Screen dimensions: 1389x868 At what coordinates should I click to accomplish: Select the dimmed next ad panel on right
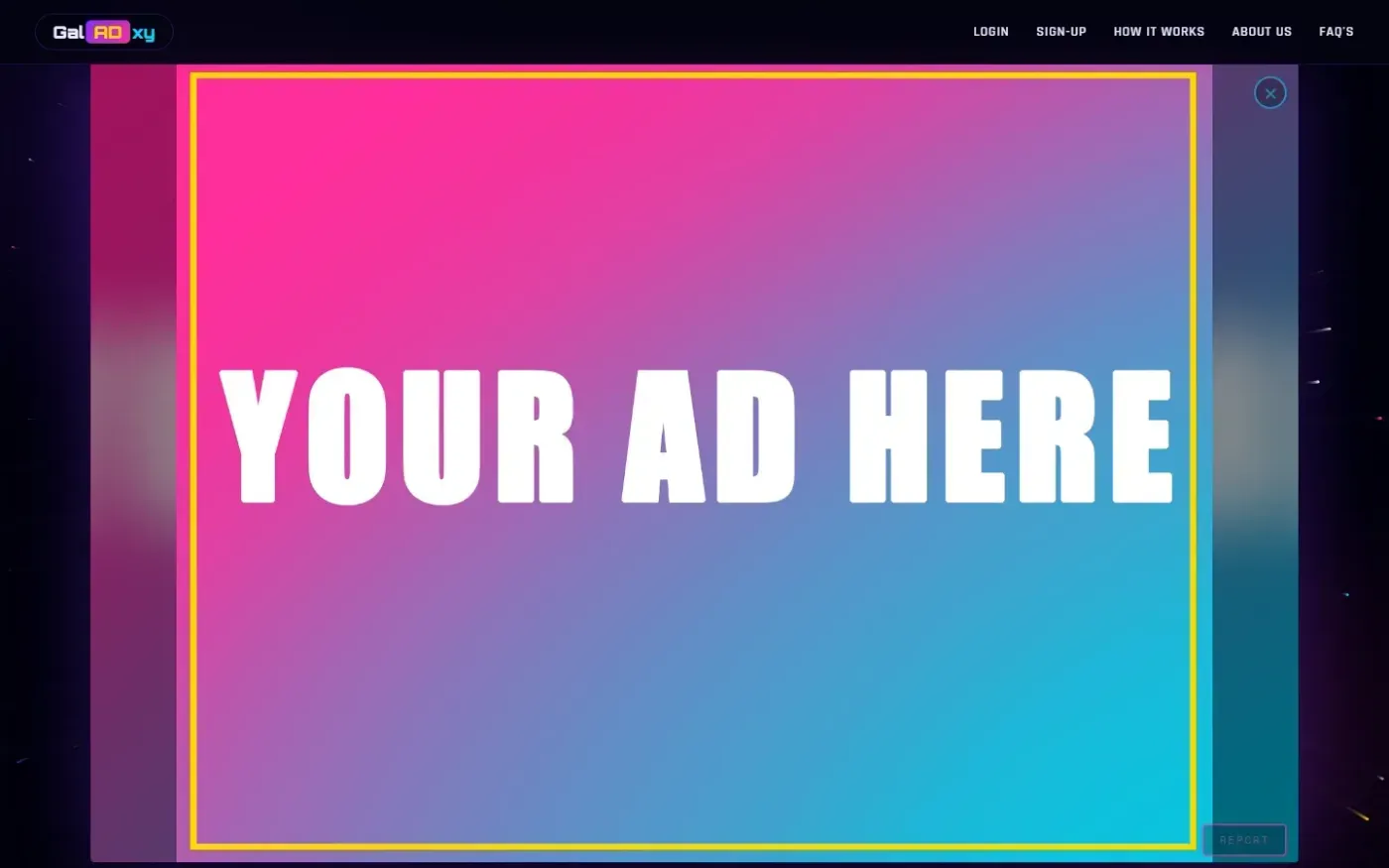[x=1255, y=463]
